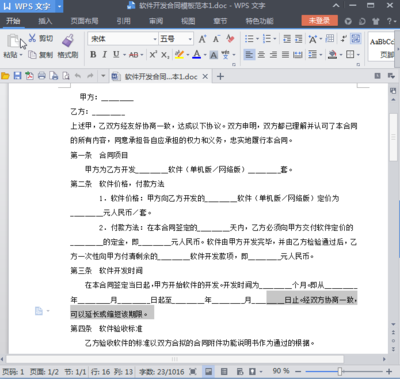Click the new document tab plus button
The height and width of the screenshot is (379, 400).
pos(220,76)
